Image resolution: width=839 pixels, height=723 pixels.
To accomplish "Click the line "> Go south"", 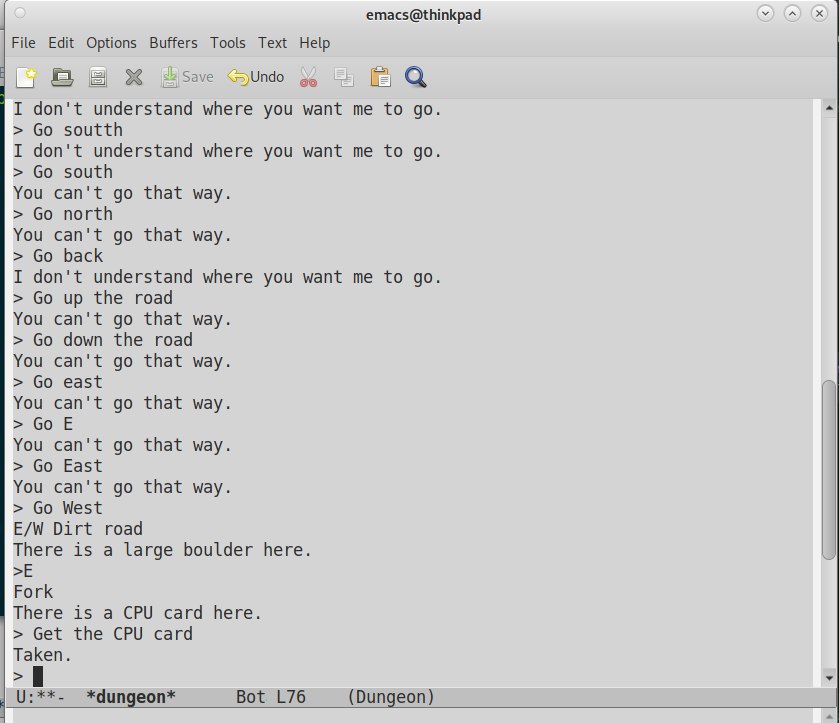I will click(63, 172).
